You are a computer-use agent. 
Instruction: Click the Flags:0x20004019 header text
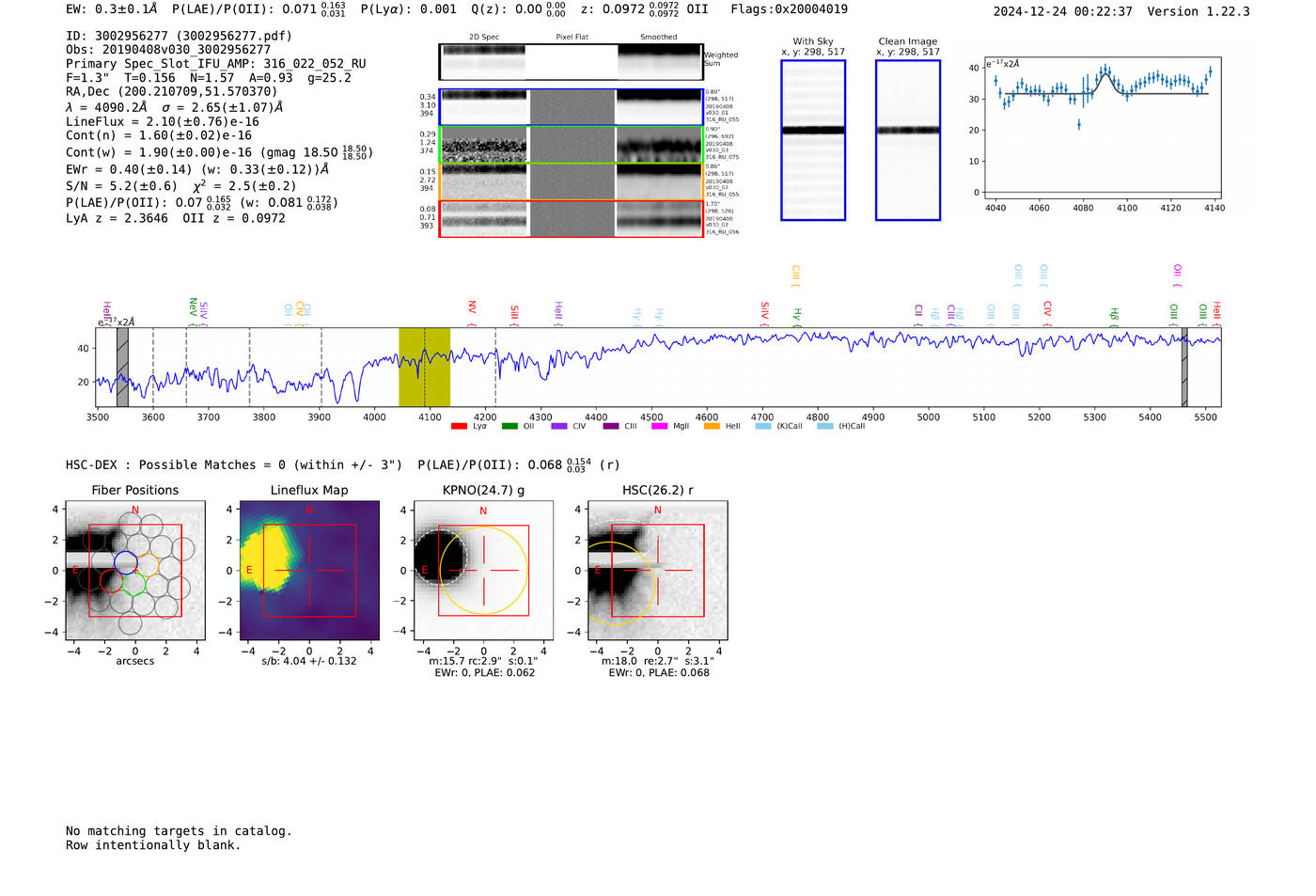coord(789,9)
